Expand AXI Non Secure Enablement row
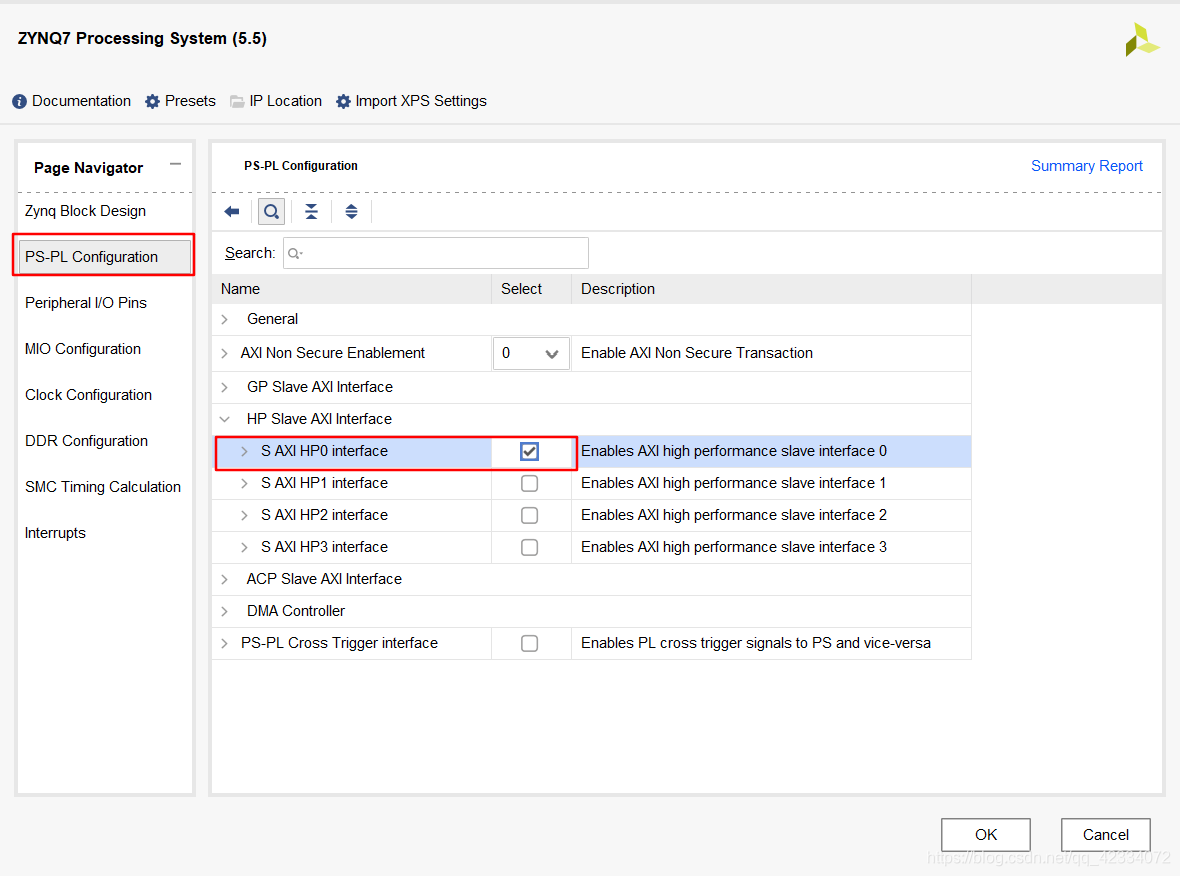The width and height of the screenshot is (1180, 876). pos(225,354)
